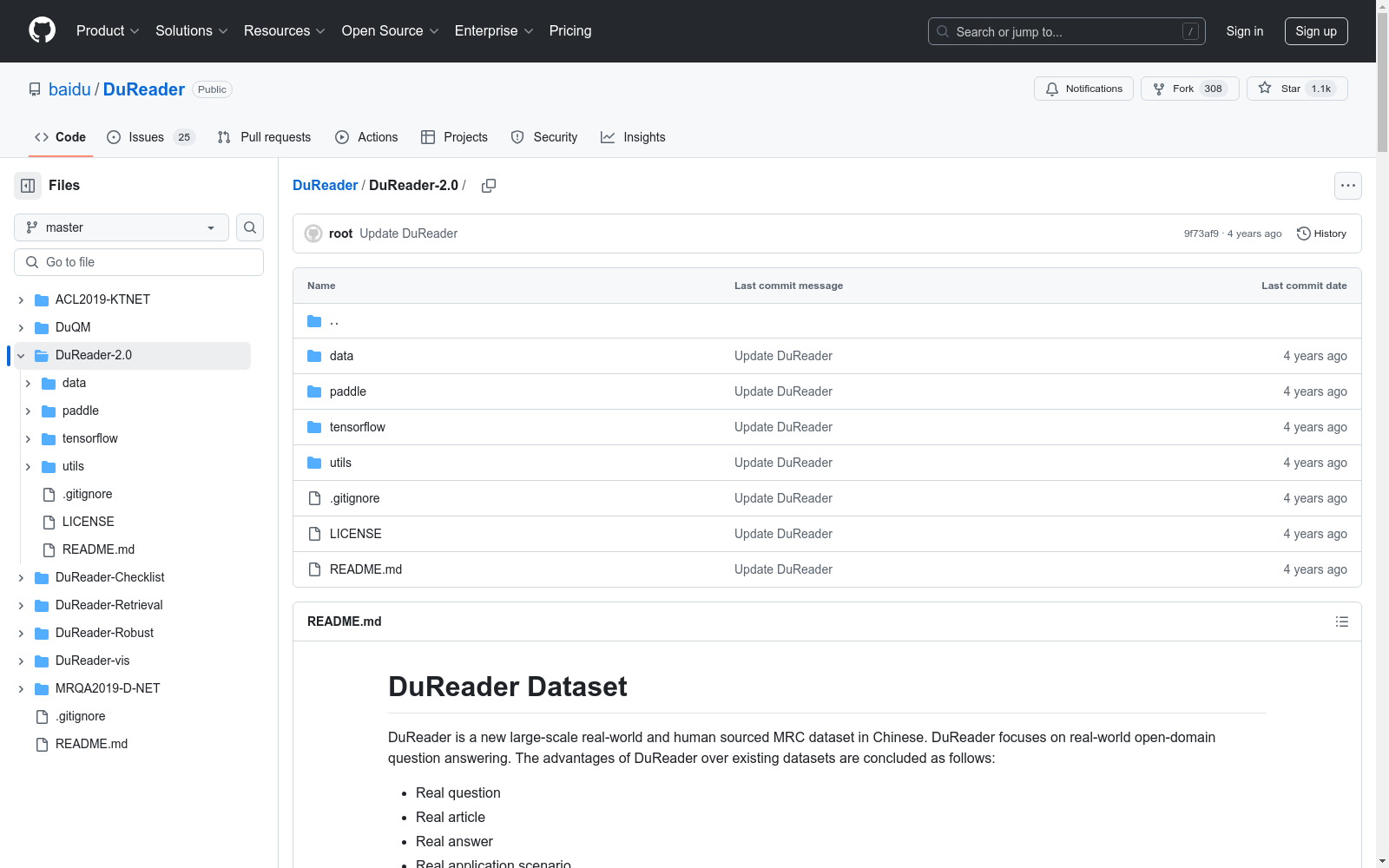
Task: Open the Resources menu
Action: [285, 30]
